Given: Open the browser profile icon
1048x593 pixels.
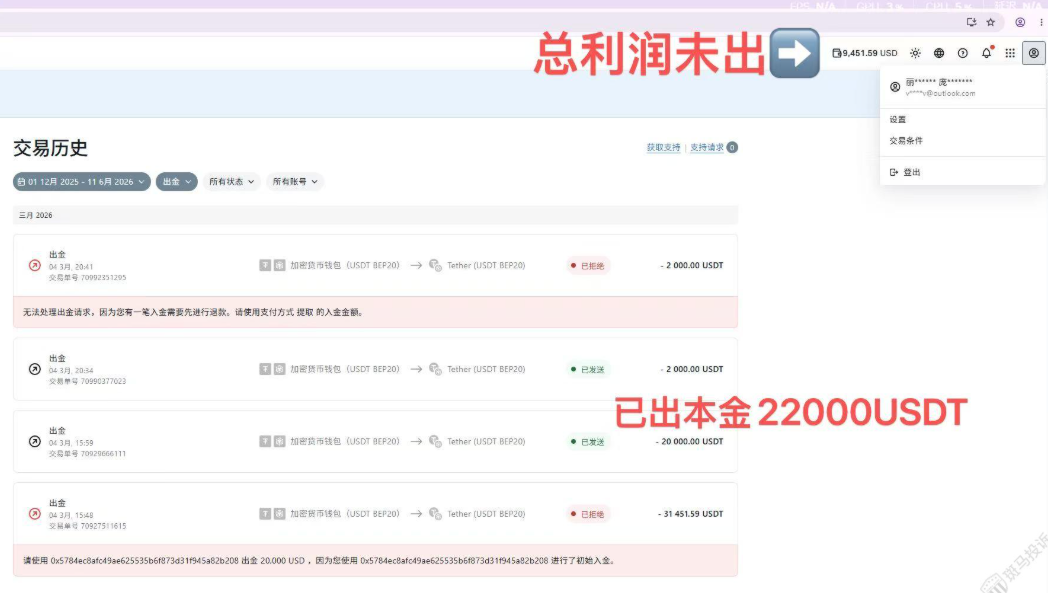Looking at the screenshot, I should click(1020, 22).
